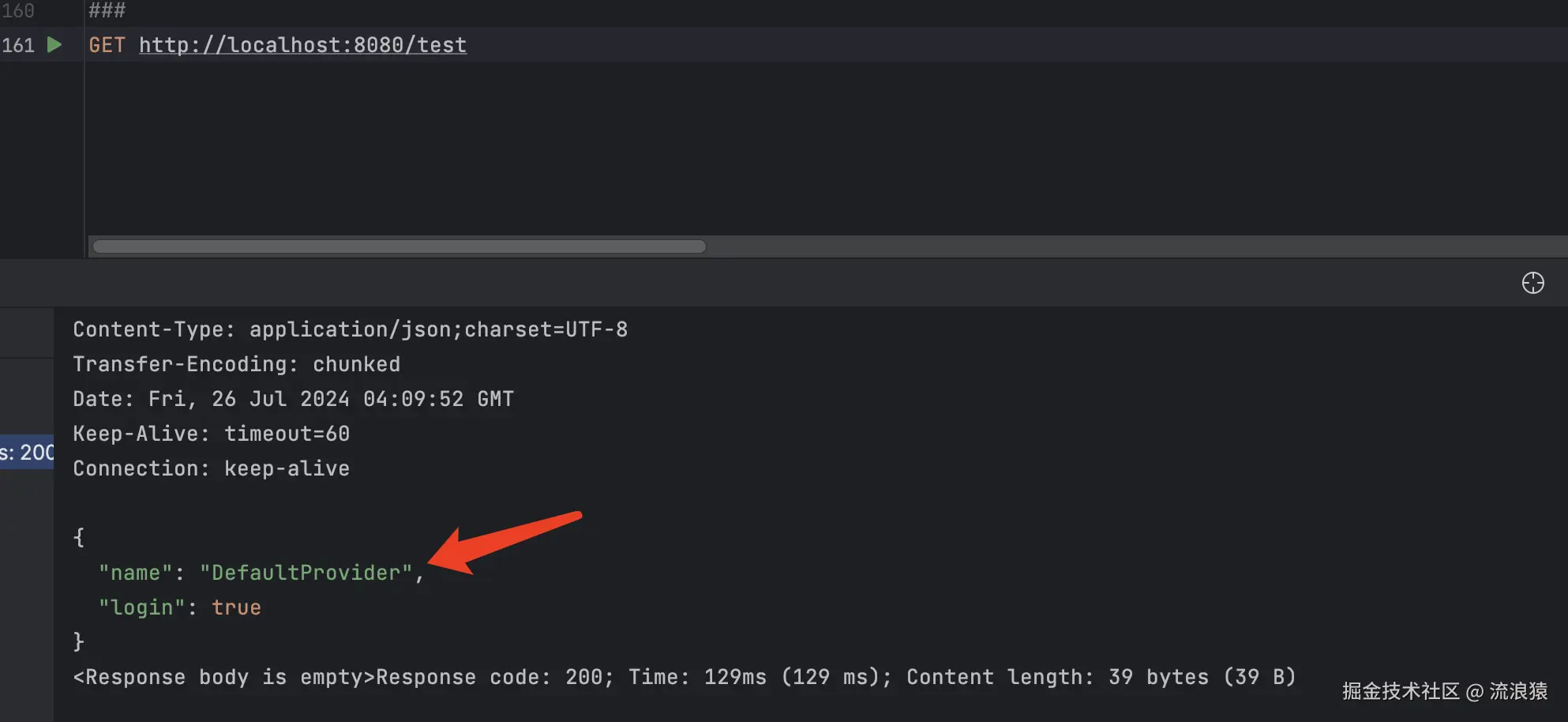The height and width of the screenshot is (722, 1568).
Task: Click the "login" key in JSON response
Action: 141,607
